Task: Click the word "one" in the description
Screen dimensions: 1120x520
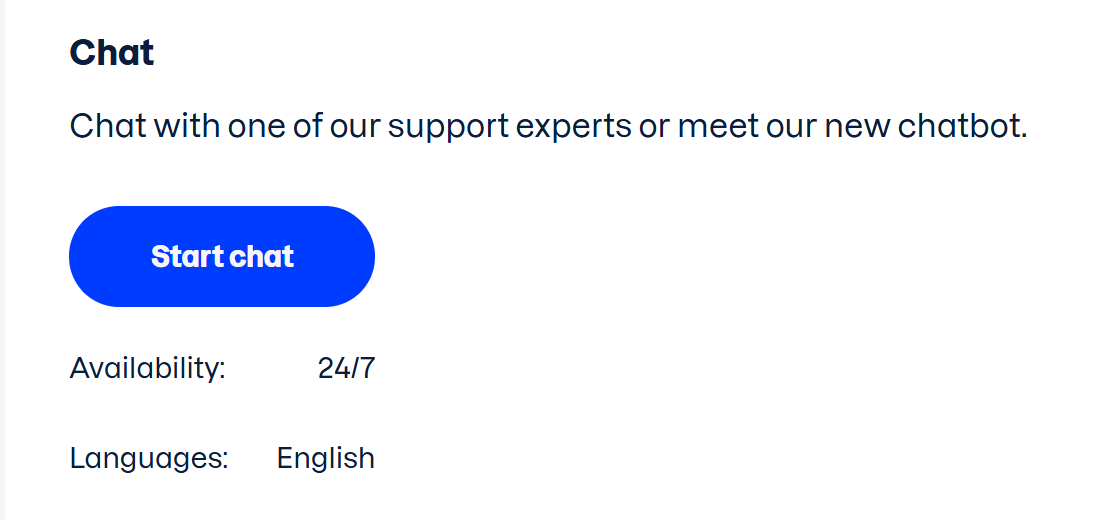Action: pyautogui.click(x=255, y=127)
